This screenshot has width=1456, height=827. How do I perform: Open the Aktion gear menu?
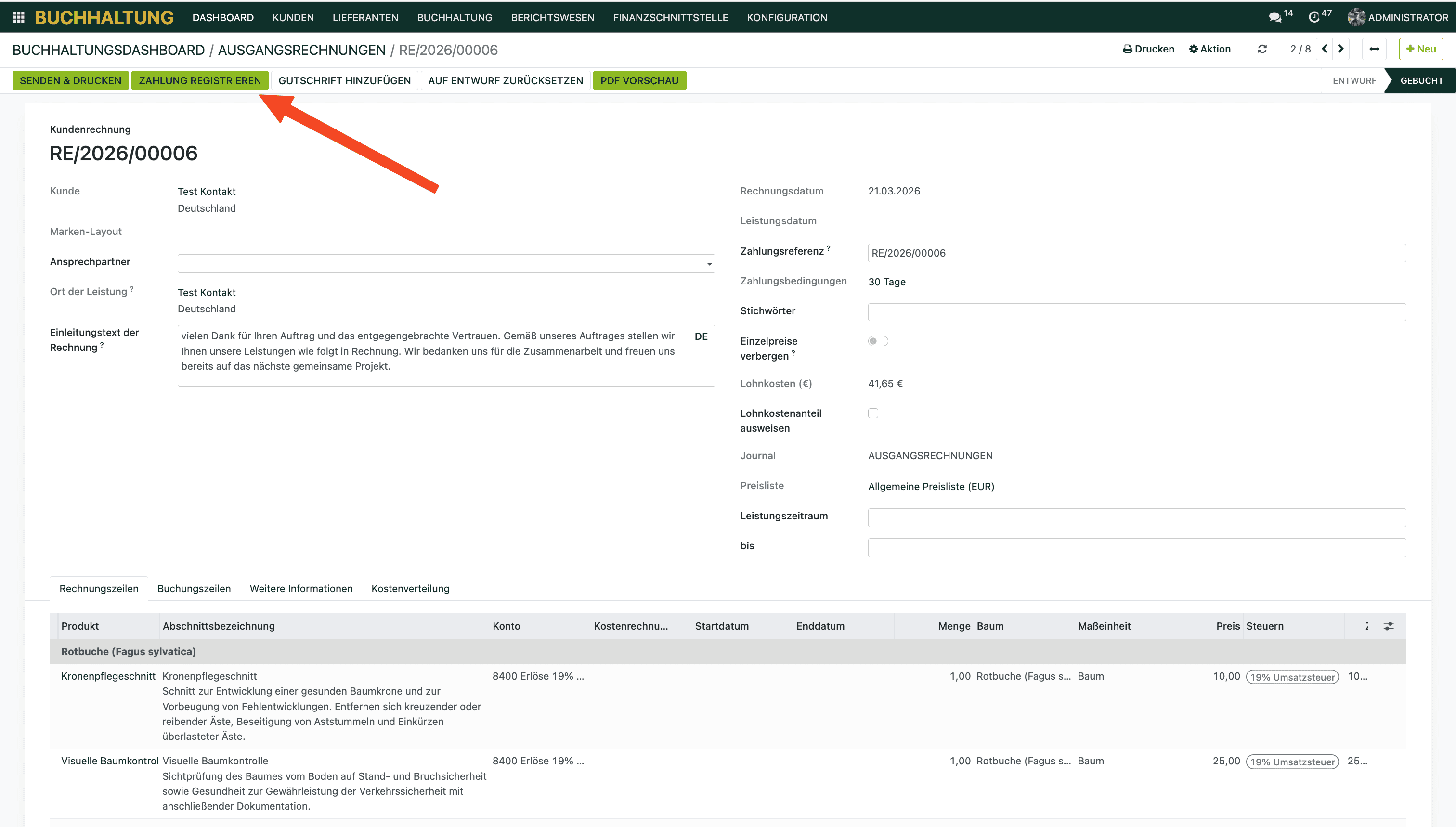pyautogui.click(x=1209, y=50)
